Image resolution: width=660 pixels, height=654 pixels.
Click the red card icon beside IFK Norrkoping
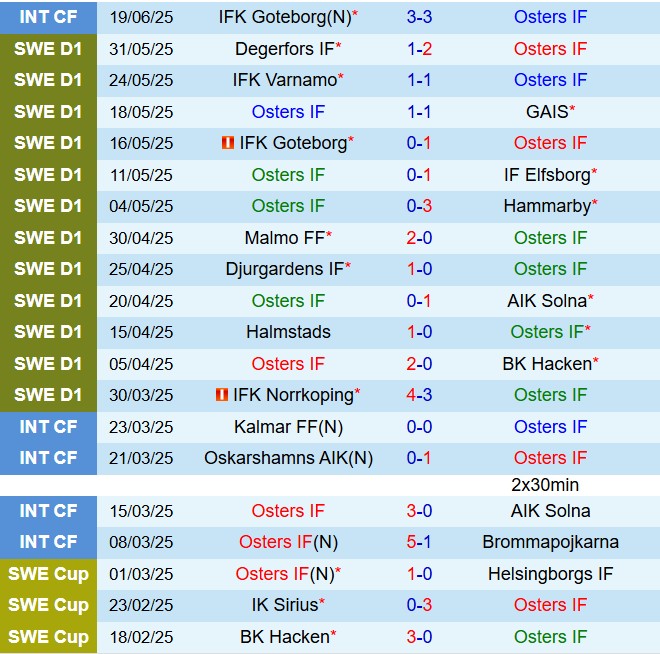[x=221, y=395]
